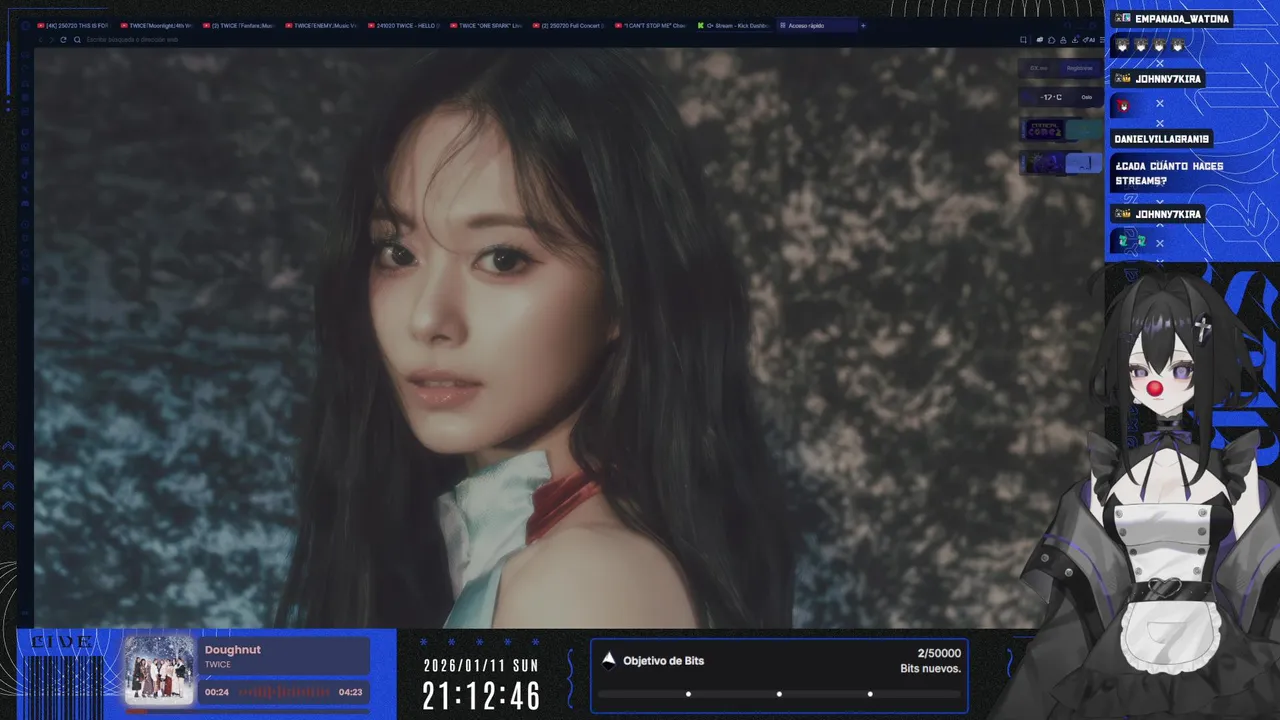The height and width of the screenshot is (720, 1280).
Task: Open the 'TWICE Moonlight 4th' browser tab
Action: (156, 25)
